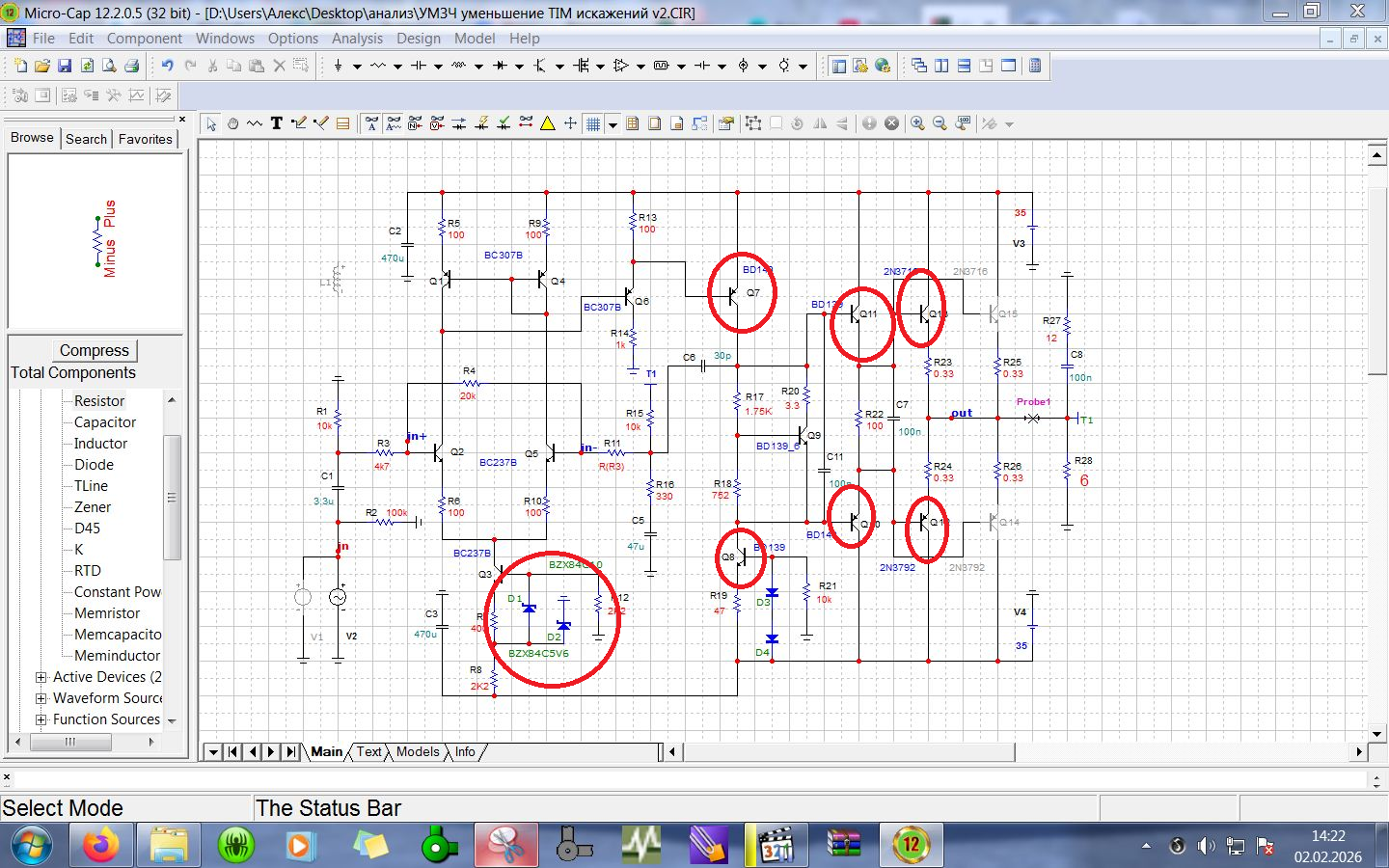This screenshot has height=868, width=1389.
Task: Tile windows vertically using the toolbar icon
Action: pyautogui.click(x=941, y=66)
